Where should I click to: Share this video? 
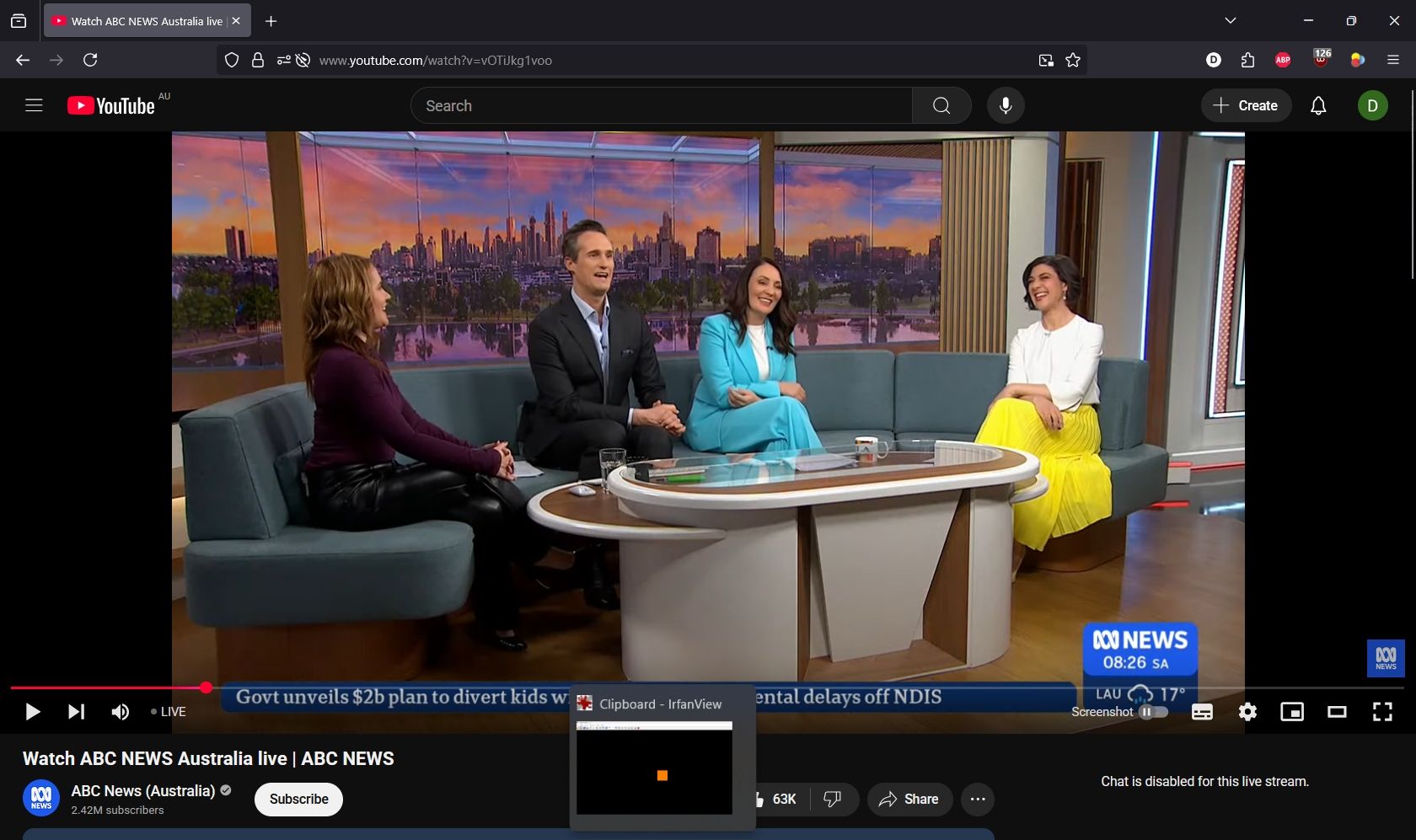pos(909,800)
